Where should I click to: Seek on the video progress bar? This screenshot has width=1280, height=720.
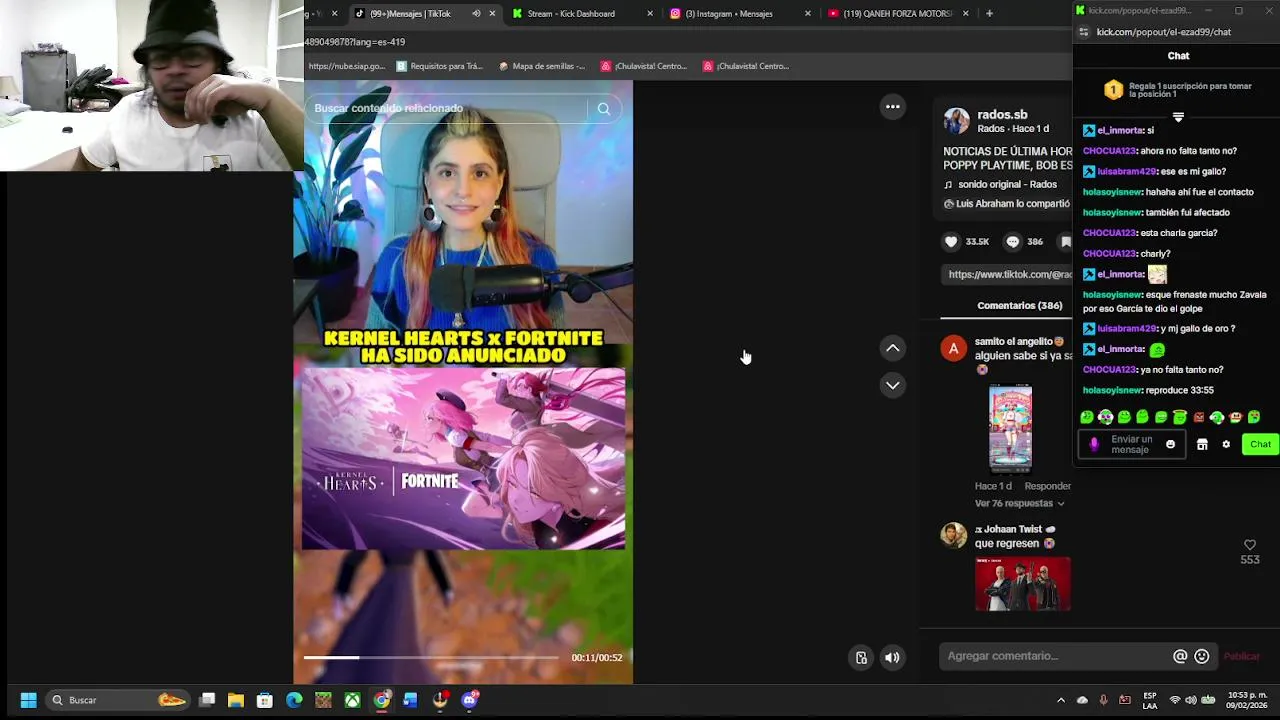coord(431,657)
